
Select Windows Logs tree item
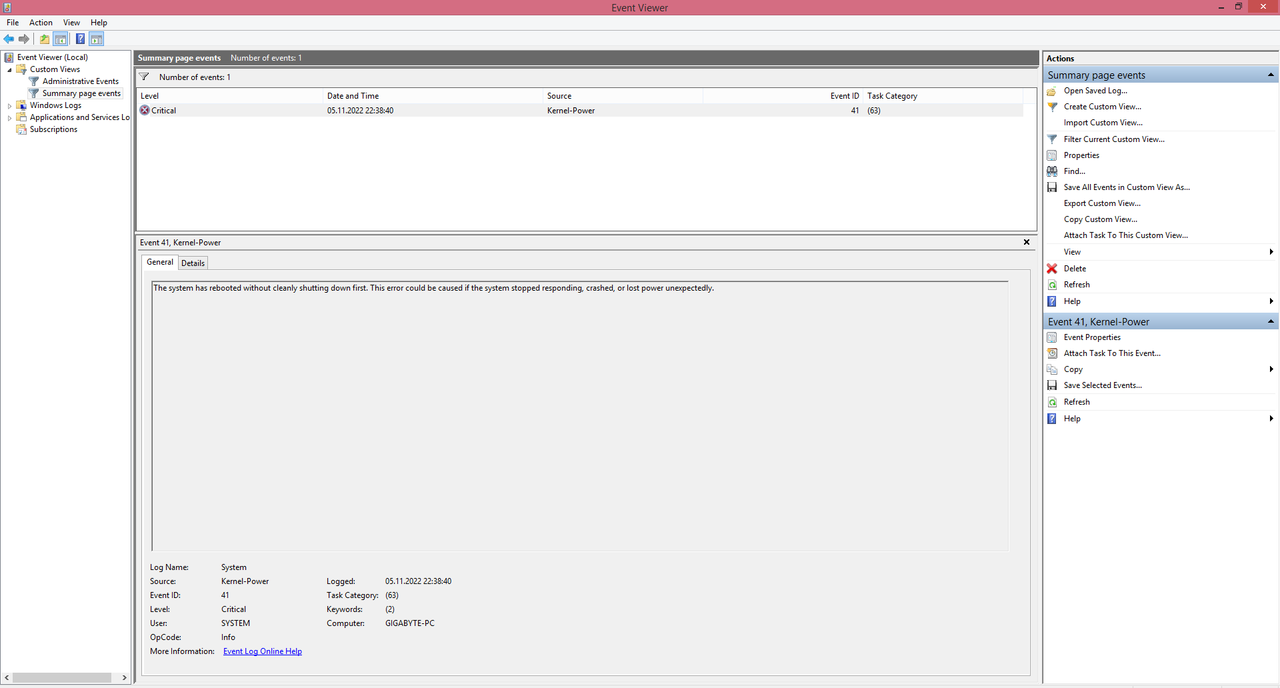pos(55,105)
